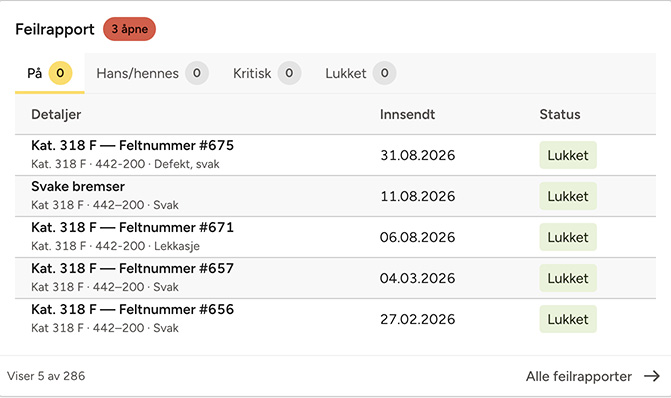671x398 pixels.
Task: Click the Viser 5 av 286 text
Action: (46, 376)
